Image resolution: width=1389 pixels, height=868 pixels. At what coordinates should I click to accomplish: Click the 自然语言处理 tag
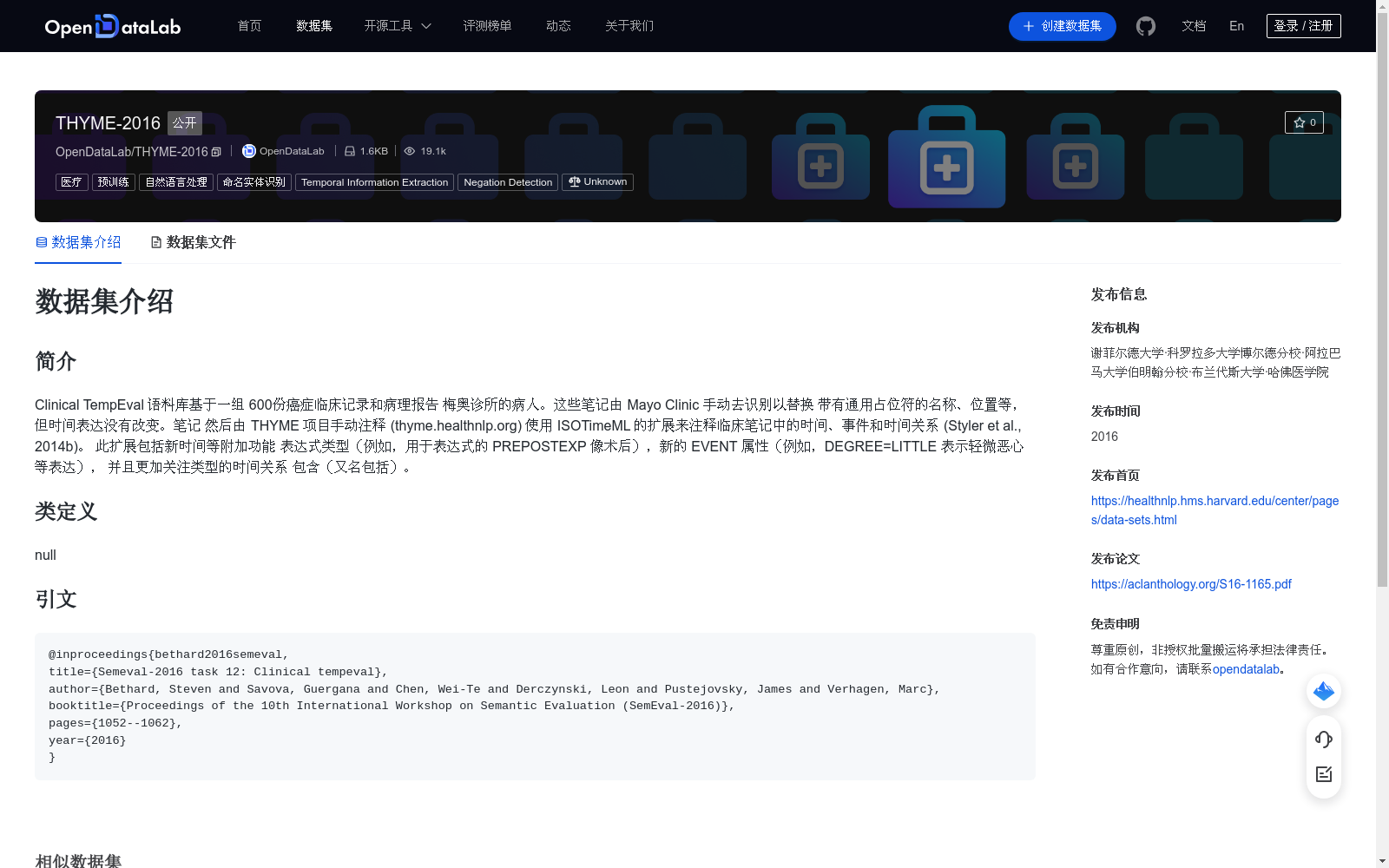click(x=176, y=182)
